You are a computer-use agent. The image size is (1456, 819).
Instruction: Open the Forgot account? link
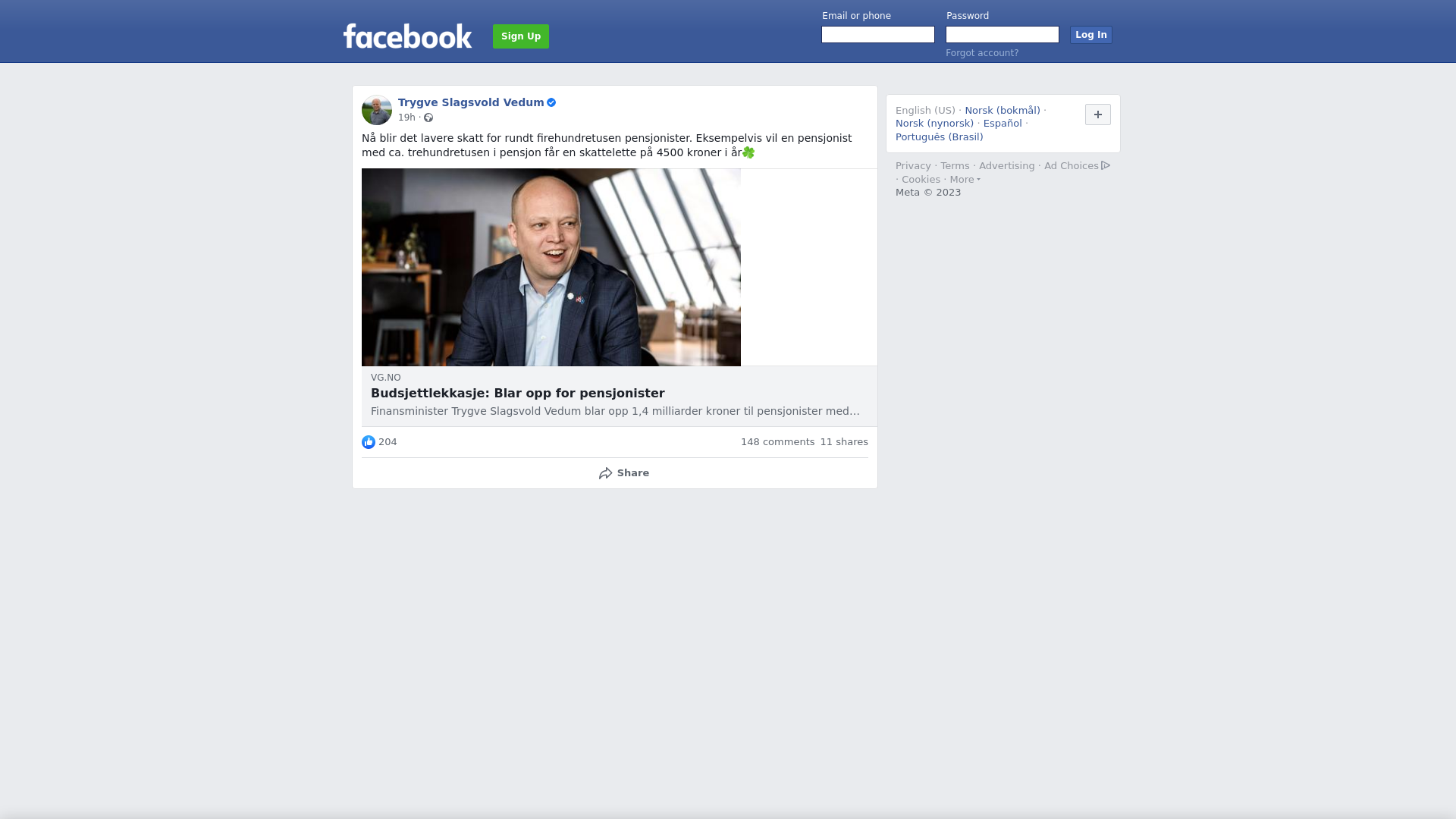tap(982, 53)
